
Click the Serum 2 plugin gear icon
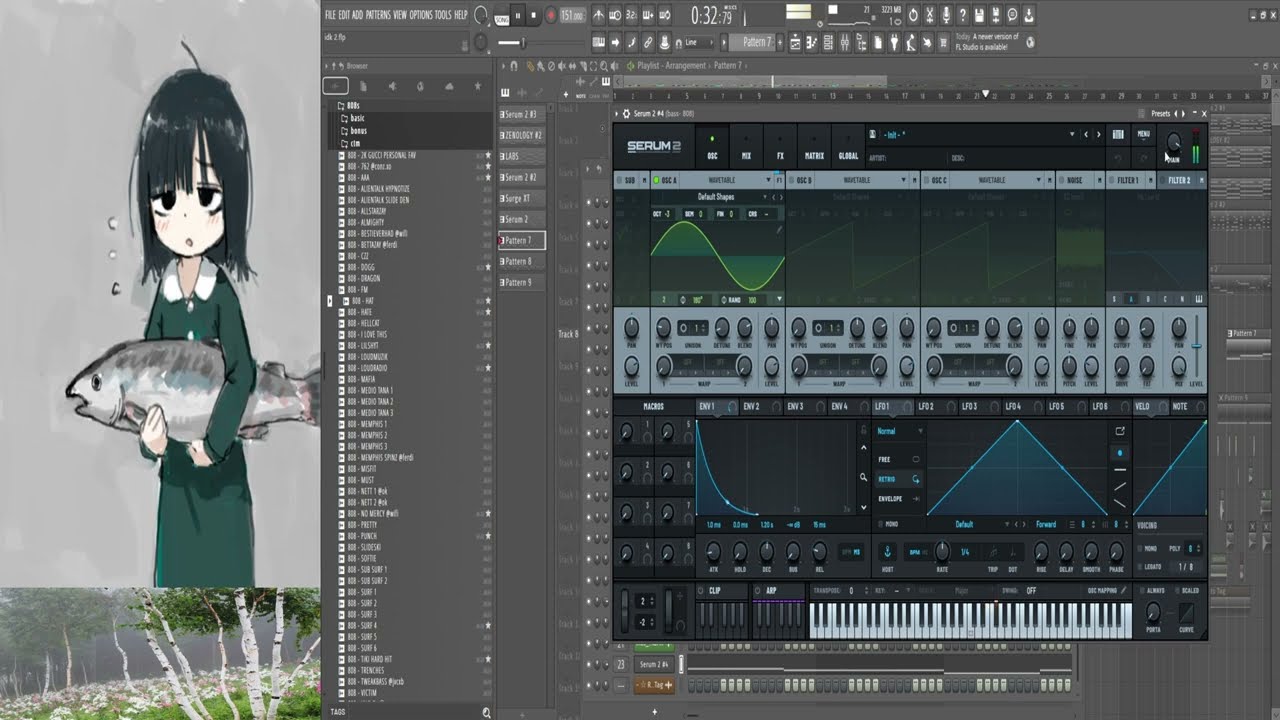coord(627,114)
